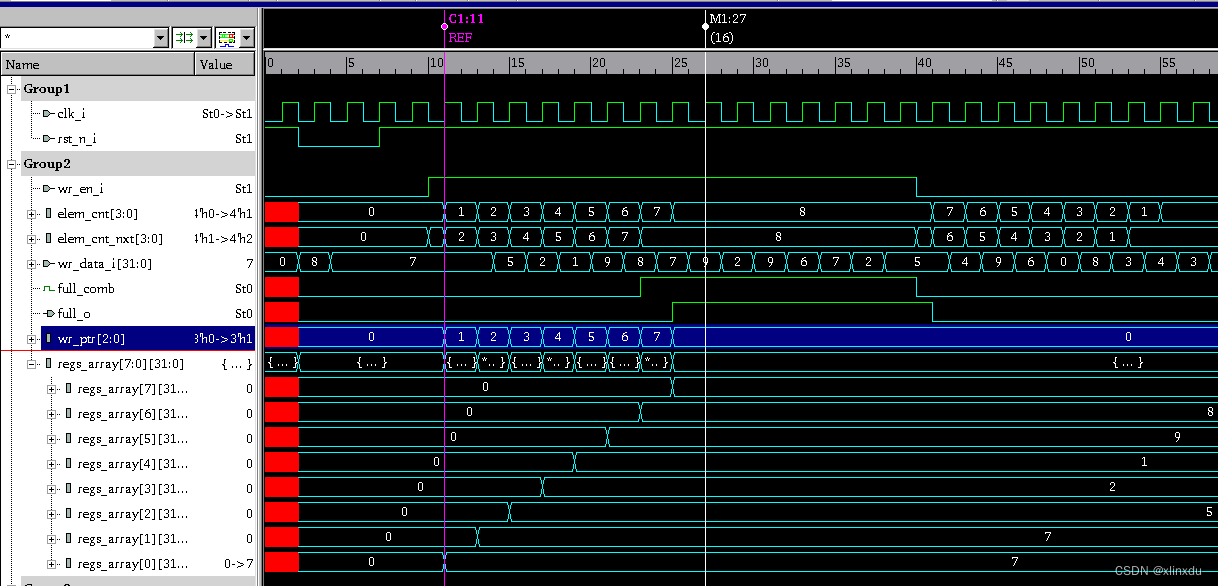The width and height of the screenshot is (1218, 586).
Task: Click the regs_array[5] register icon
Action: coord(69,439)
